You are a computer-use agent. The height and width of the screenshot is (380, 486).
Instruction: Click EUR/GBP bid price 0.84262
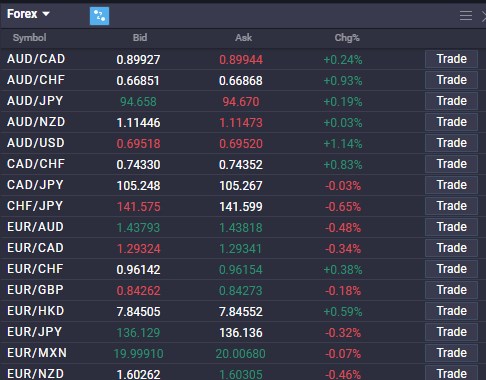(138, 291)
